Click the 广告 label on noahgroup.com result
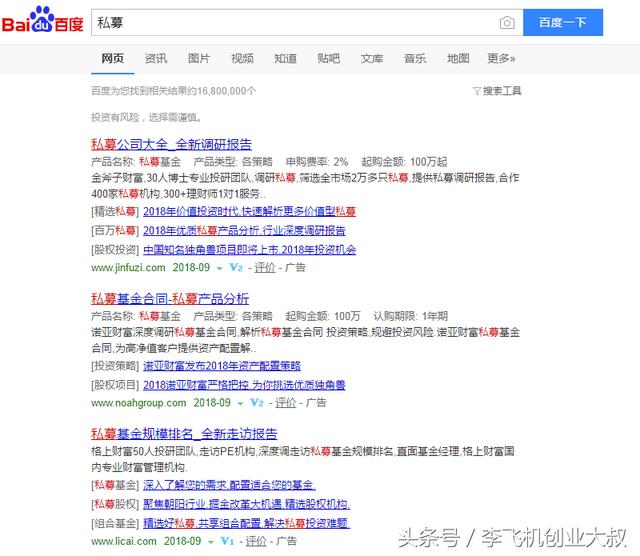Viewport: 640px width, 556px height. 316,403
